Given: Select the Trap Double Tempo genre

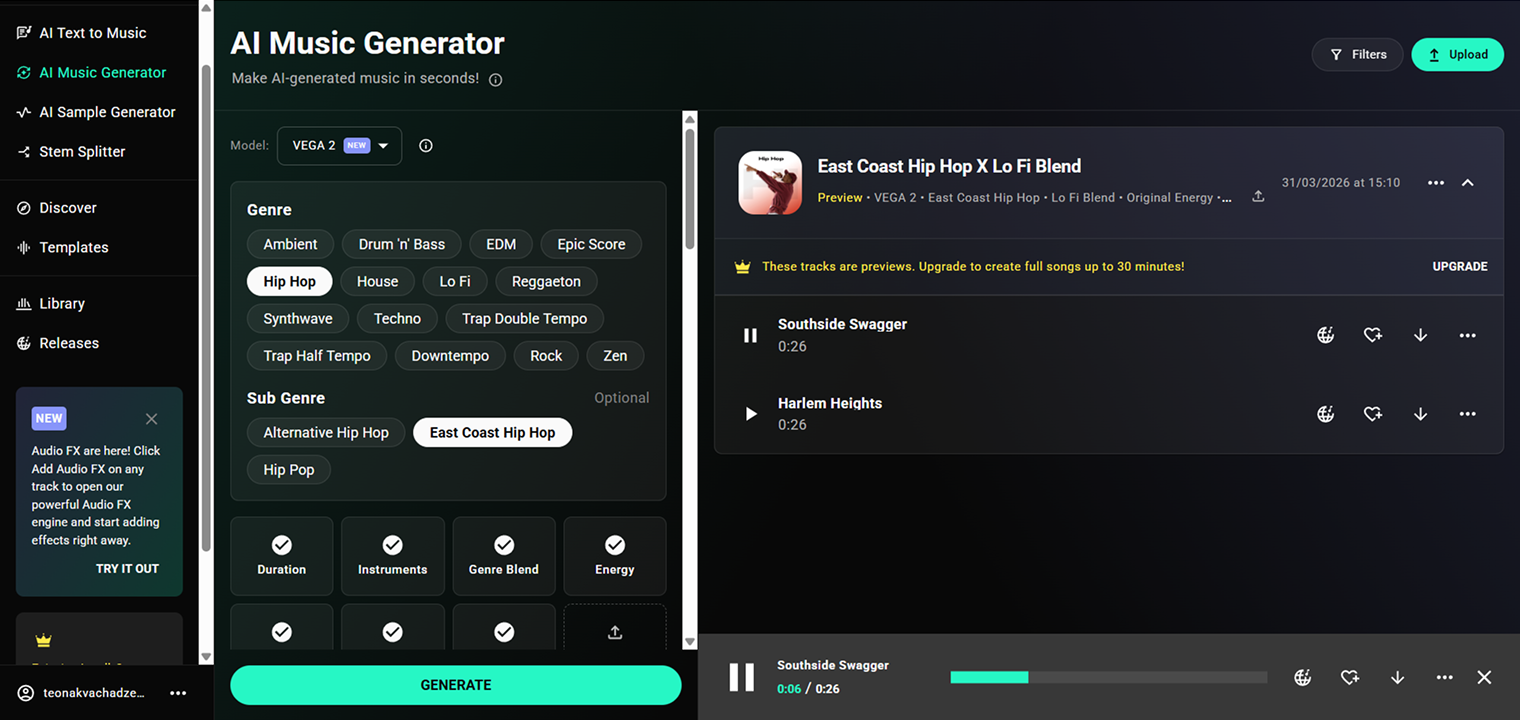Looking at the screenshot, I should click(524, 318).
